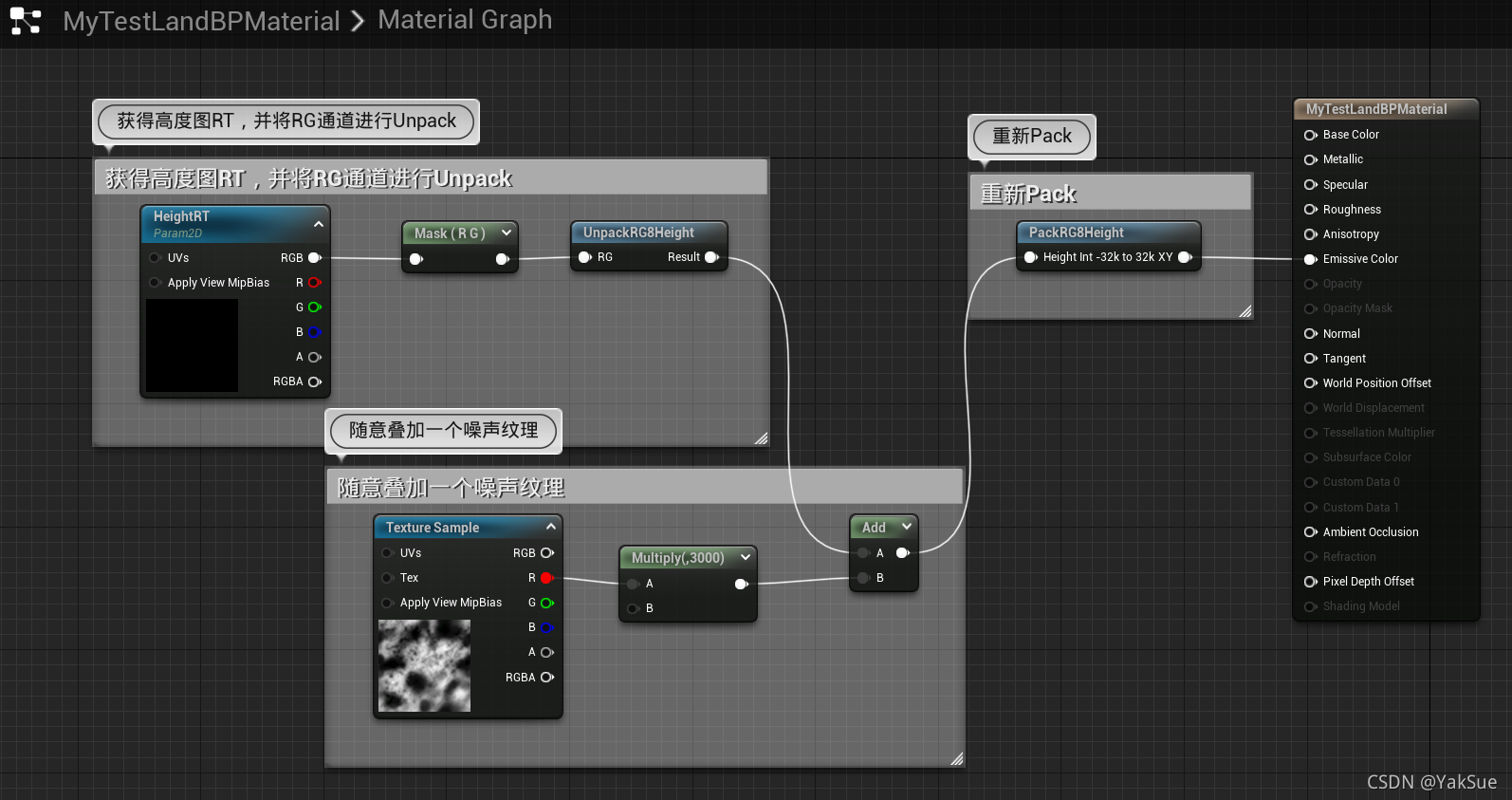Click Mask (R G) output pin

point(503,259)
